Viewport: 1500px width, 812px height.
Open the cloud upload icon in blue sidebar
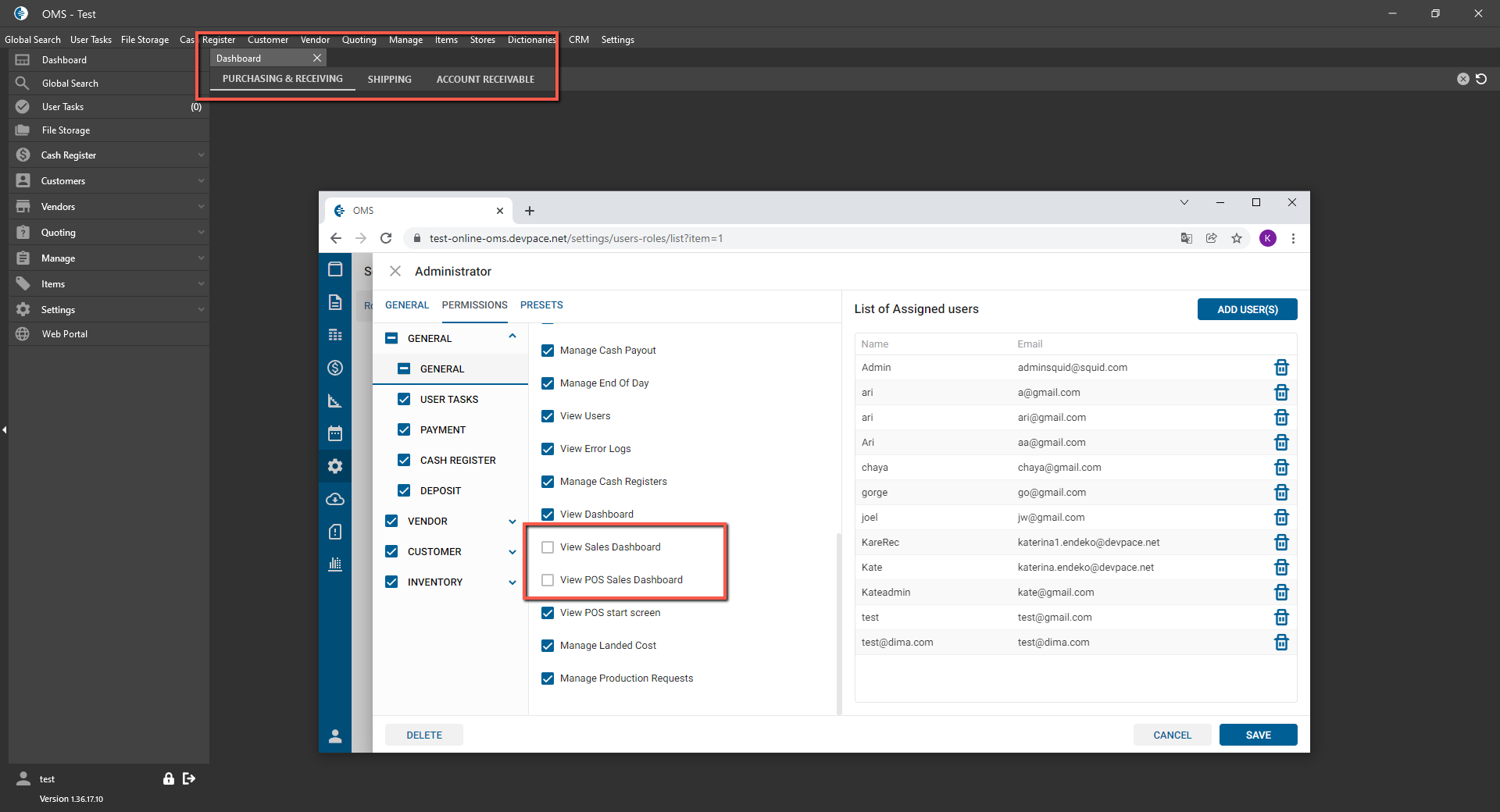pyautogui.click(x=335, y=499)
